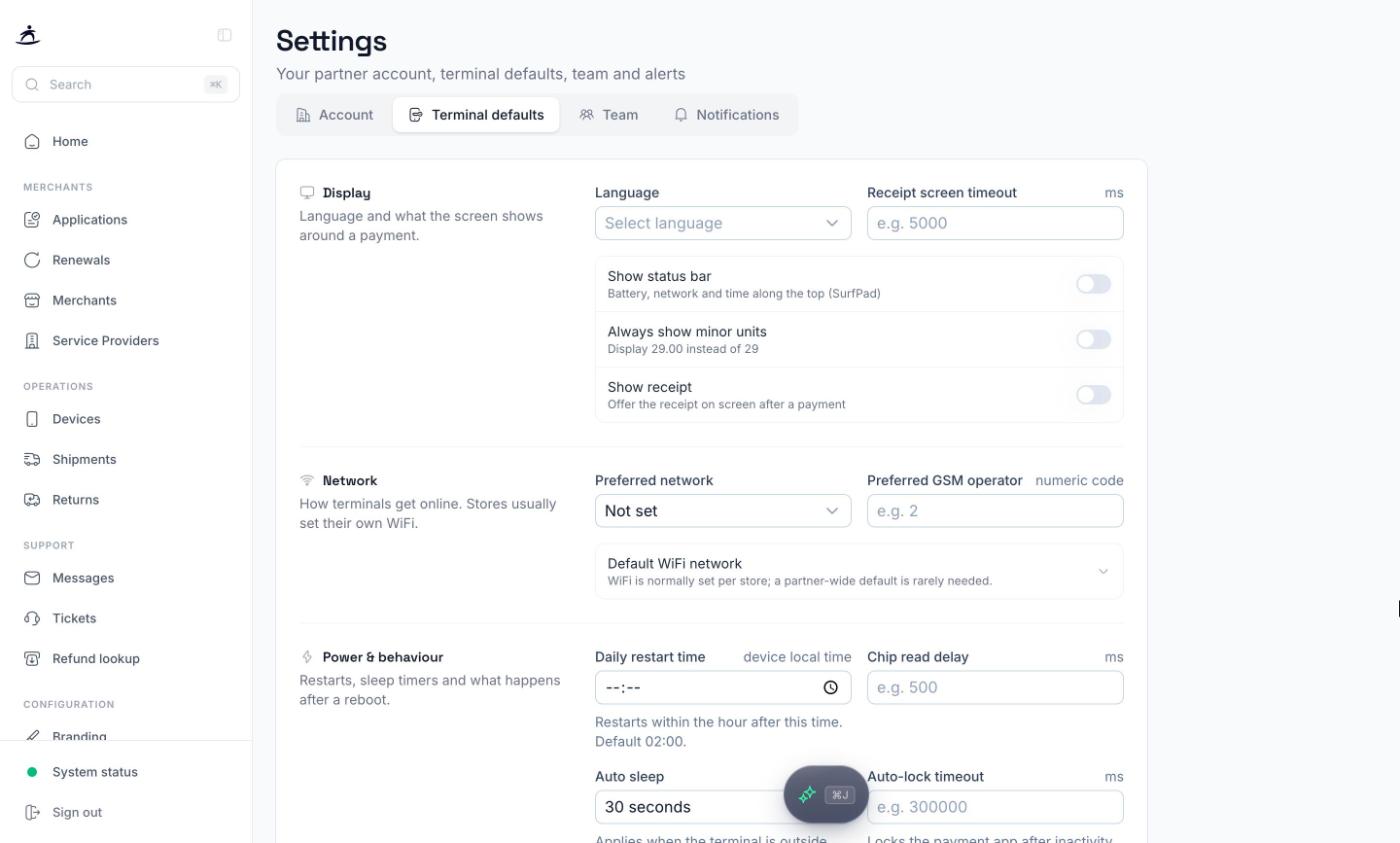Toggle the Show receipt switch

pyautogui.click(x=1093, y=395)
